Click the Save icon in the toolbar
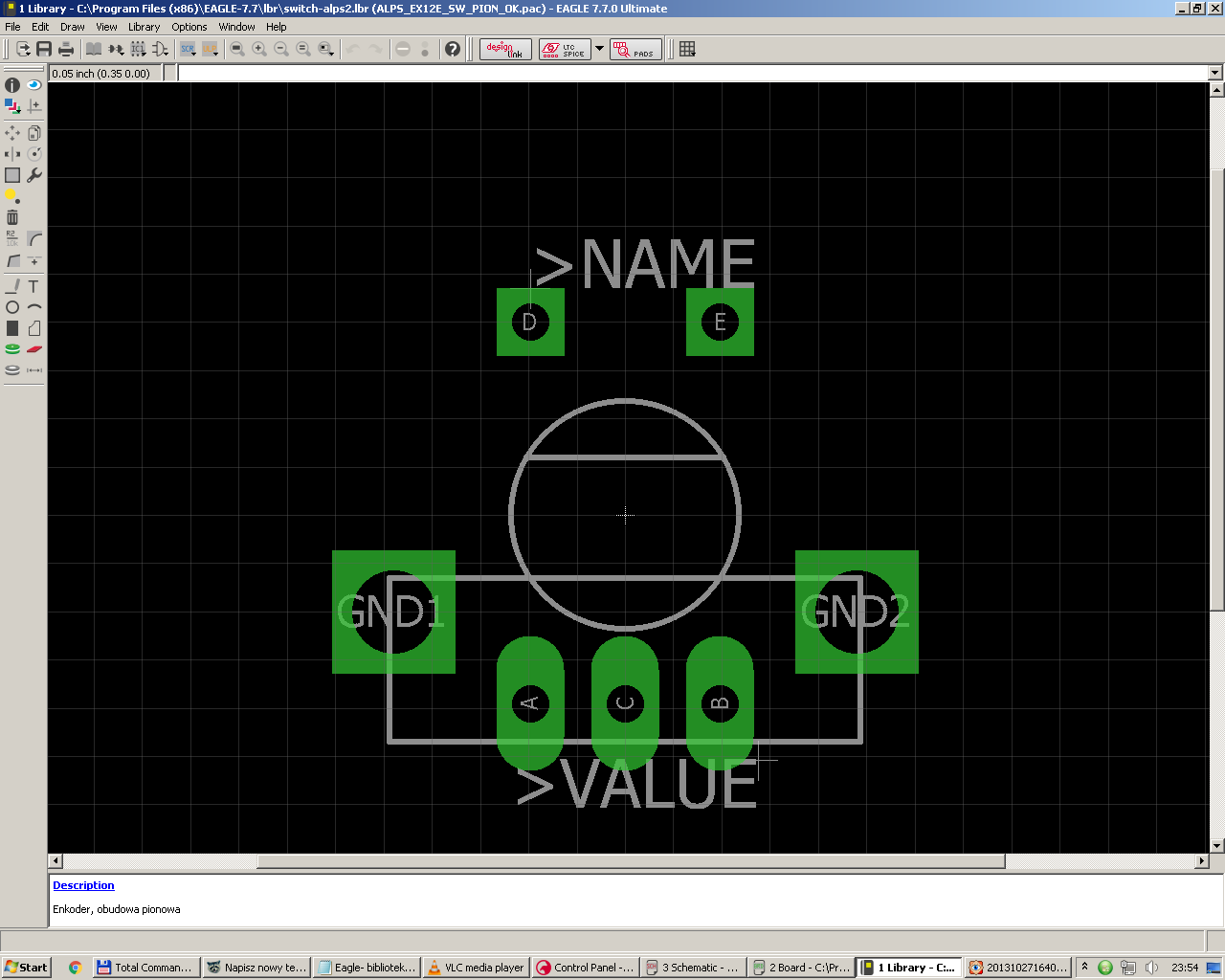Image resolution: width=1225 pixels, height=980 pixels. 44,49
